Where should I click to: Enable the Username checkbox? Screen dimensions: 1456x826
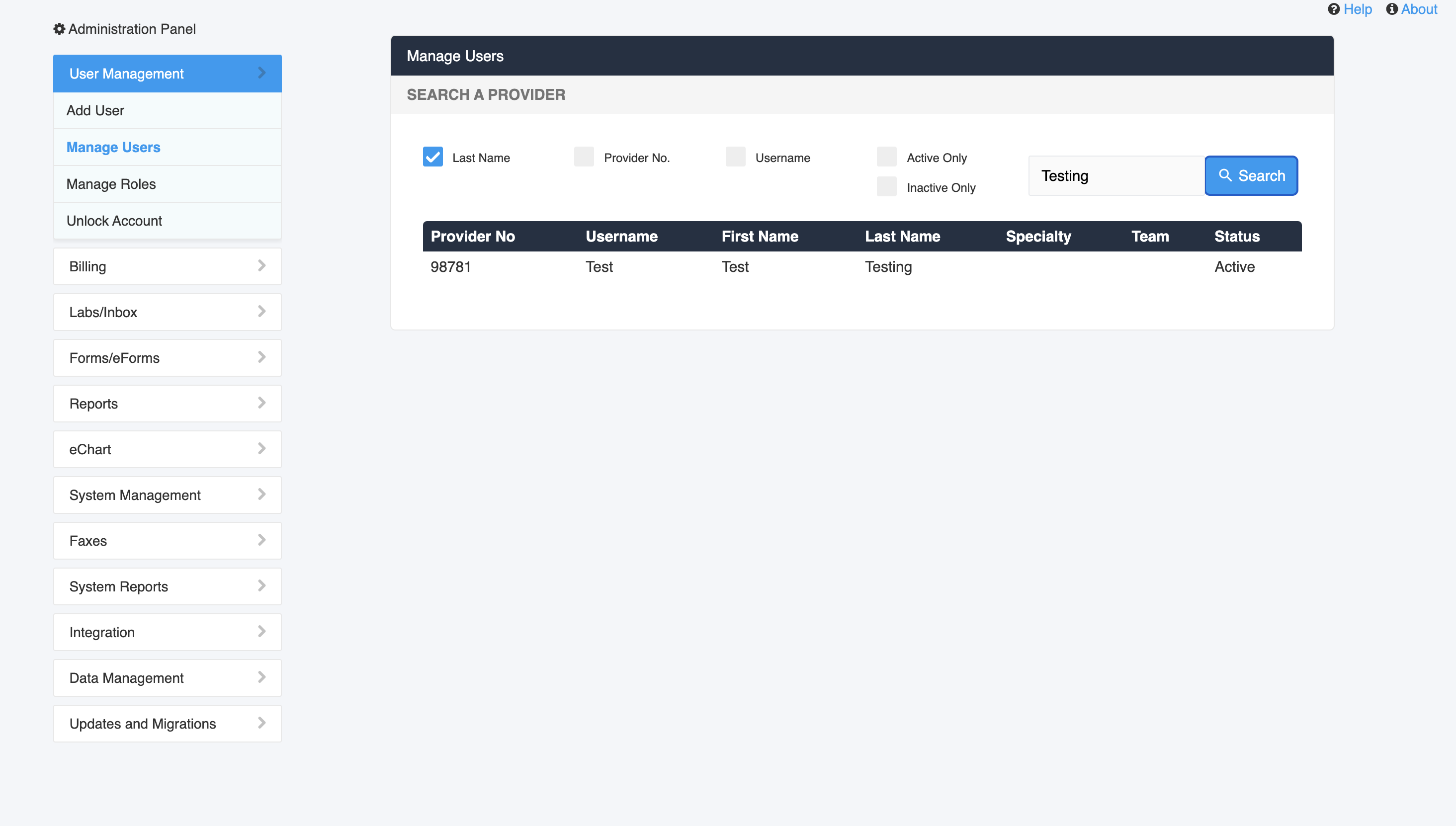coord(735,157)
